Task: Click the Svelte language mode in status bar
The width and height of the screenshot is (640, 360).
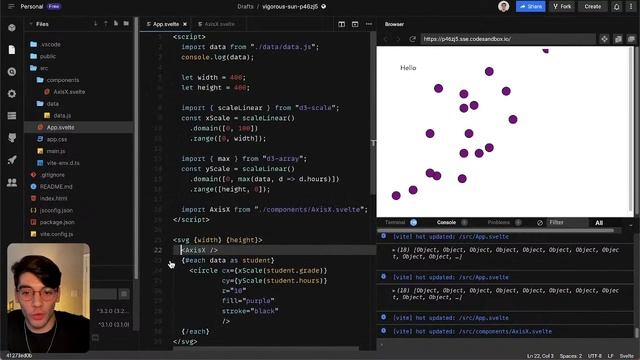Action: pyautogui.click(x=627, y=356)
